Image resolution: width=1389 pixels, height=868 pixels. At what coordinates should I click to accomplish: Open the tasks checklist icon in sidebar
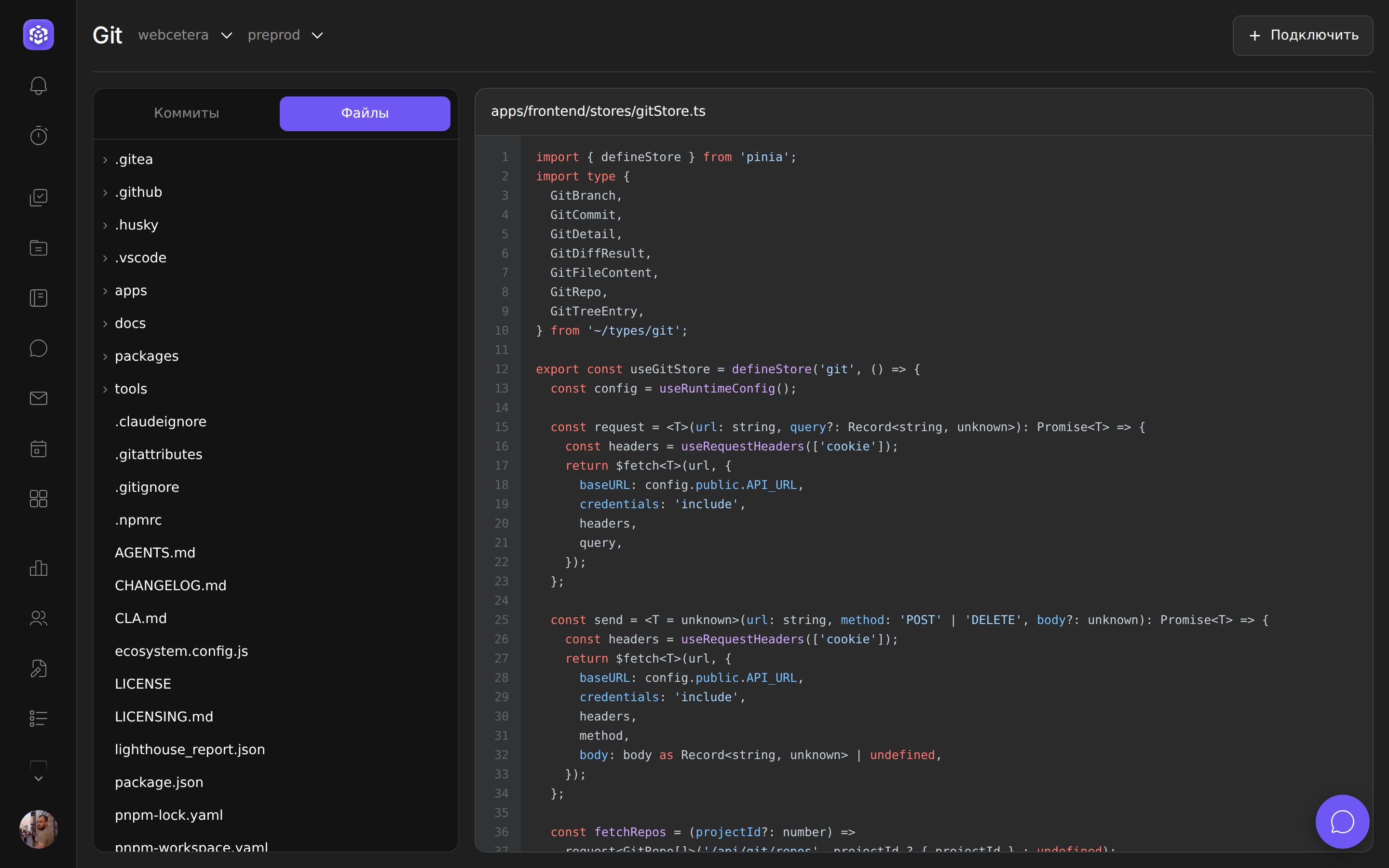[x=39, y=198]
